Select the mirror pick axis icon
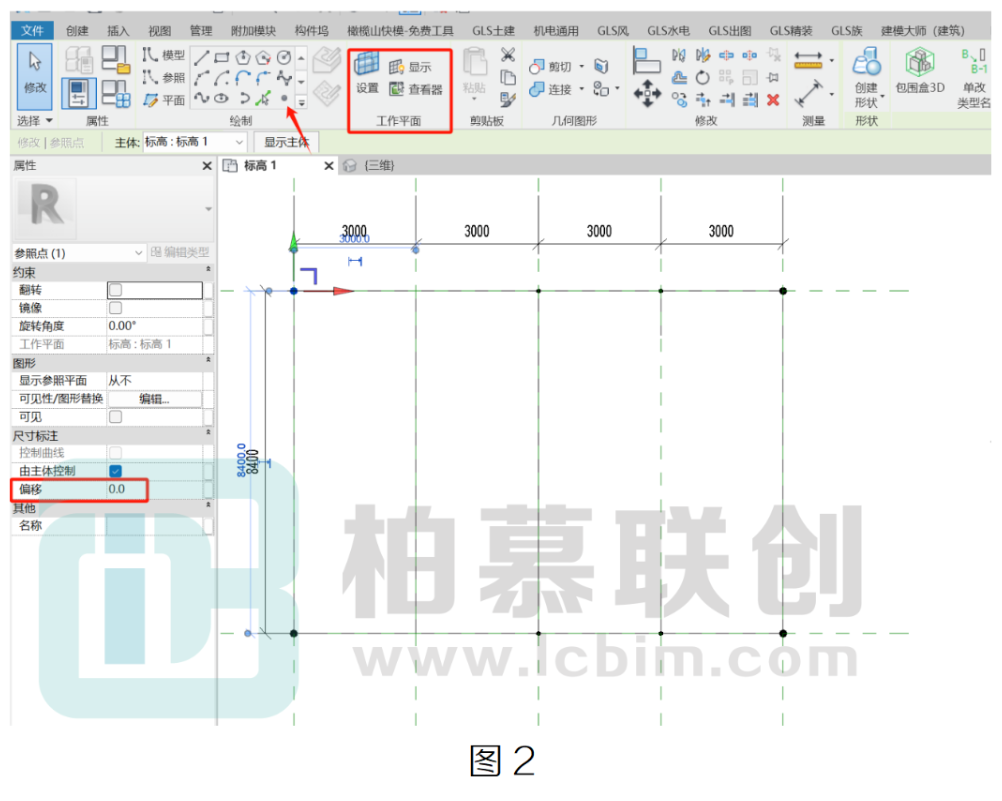This screenshot has height=801, width=1002. (679, 56)
